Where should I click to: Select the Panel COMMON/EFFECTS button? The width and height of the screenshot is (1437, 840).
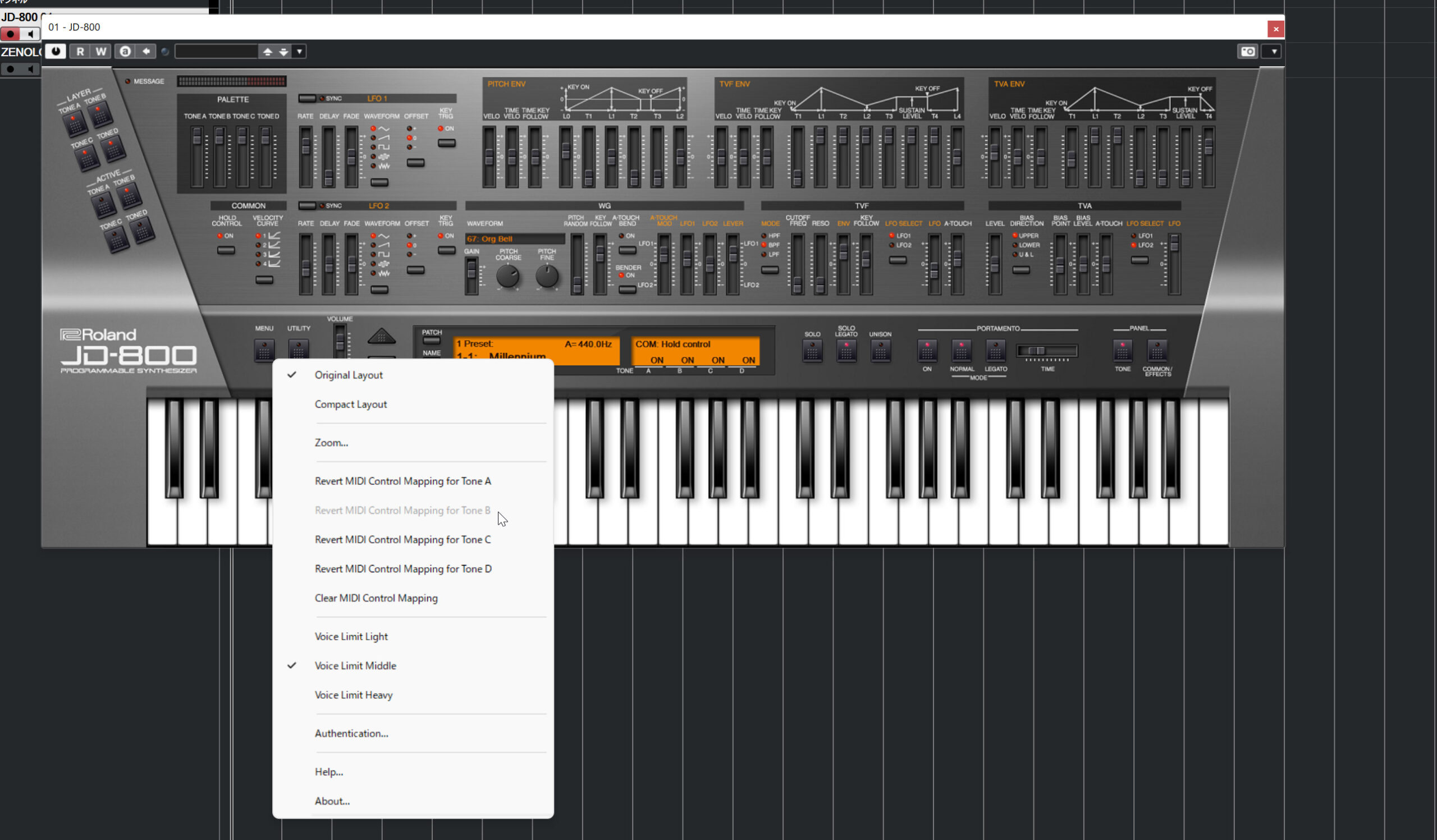[x=1157, y=351]
